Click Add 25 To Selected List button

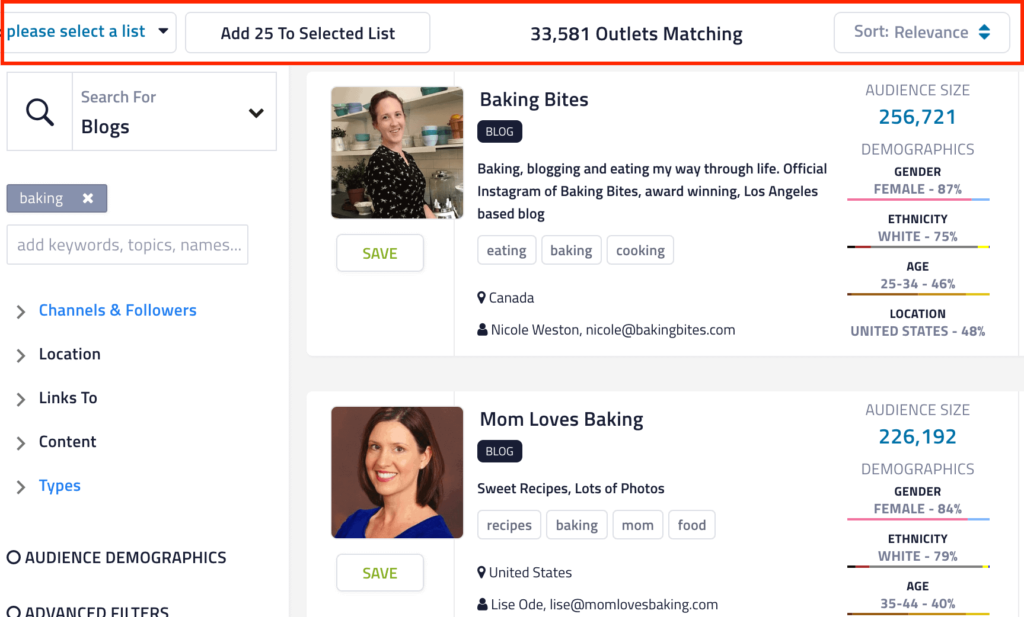308,33
